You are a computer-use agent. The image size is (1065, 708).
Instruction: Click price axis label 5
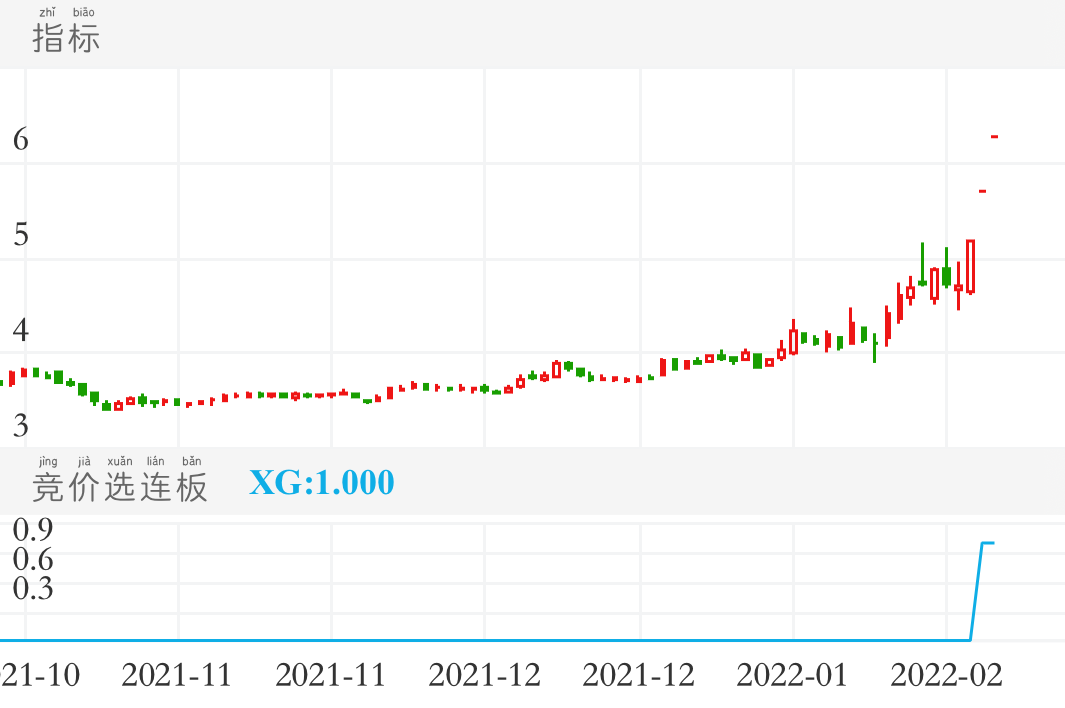coord(20,235)
